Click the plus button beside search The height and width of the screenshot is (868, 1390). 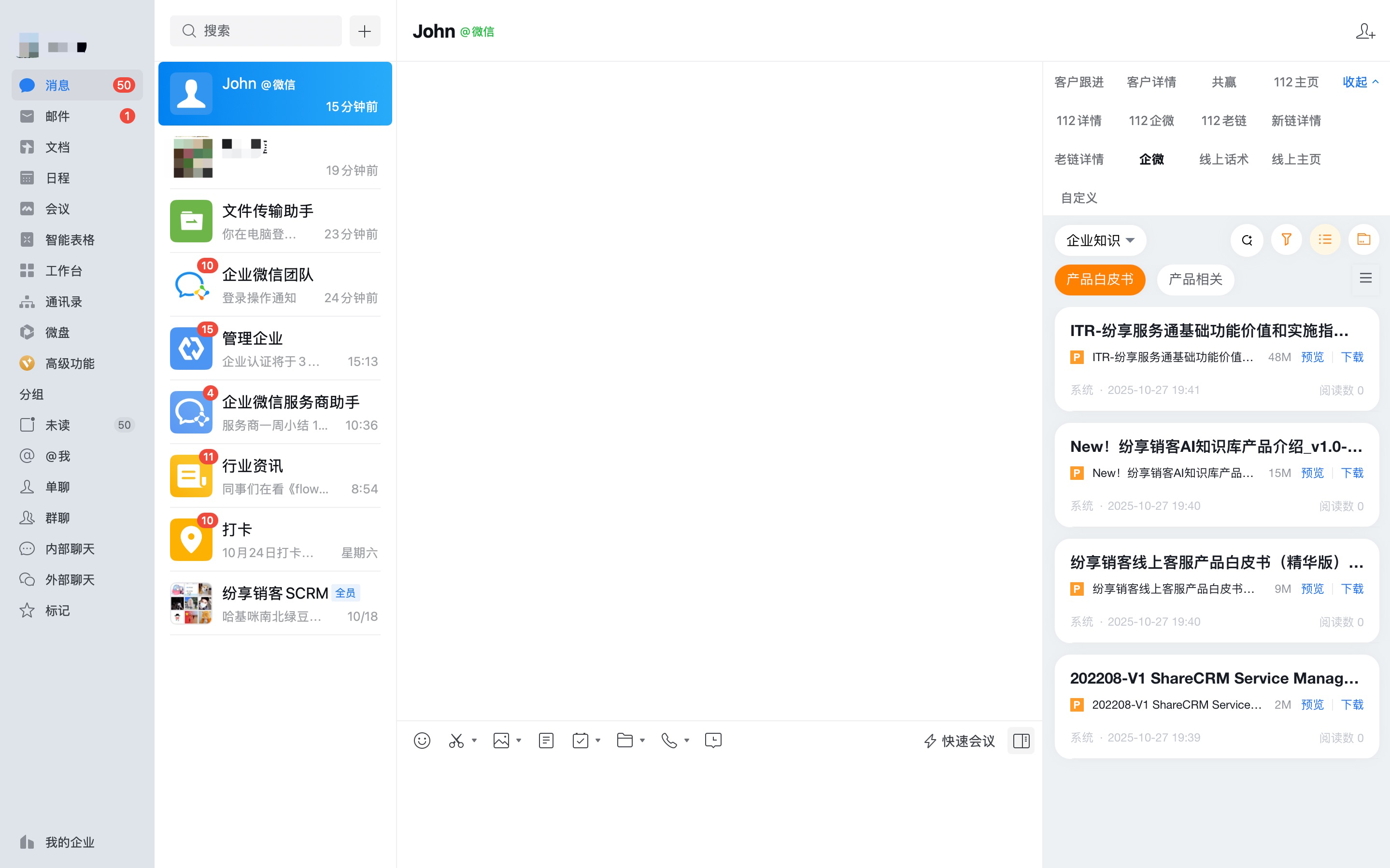point(365,31)
